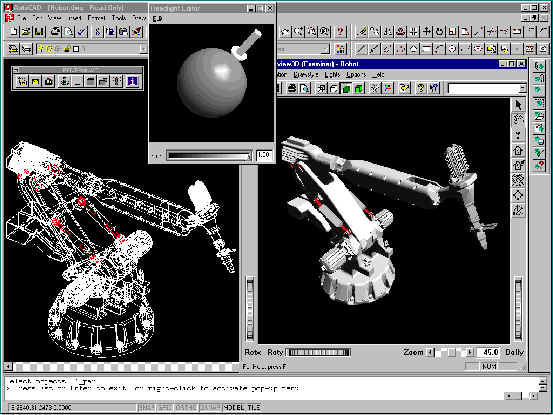Click the Paste from clipboard icon
Image resolution: width=553 pixels, height=415 pixels.
(x=124, y=32)
